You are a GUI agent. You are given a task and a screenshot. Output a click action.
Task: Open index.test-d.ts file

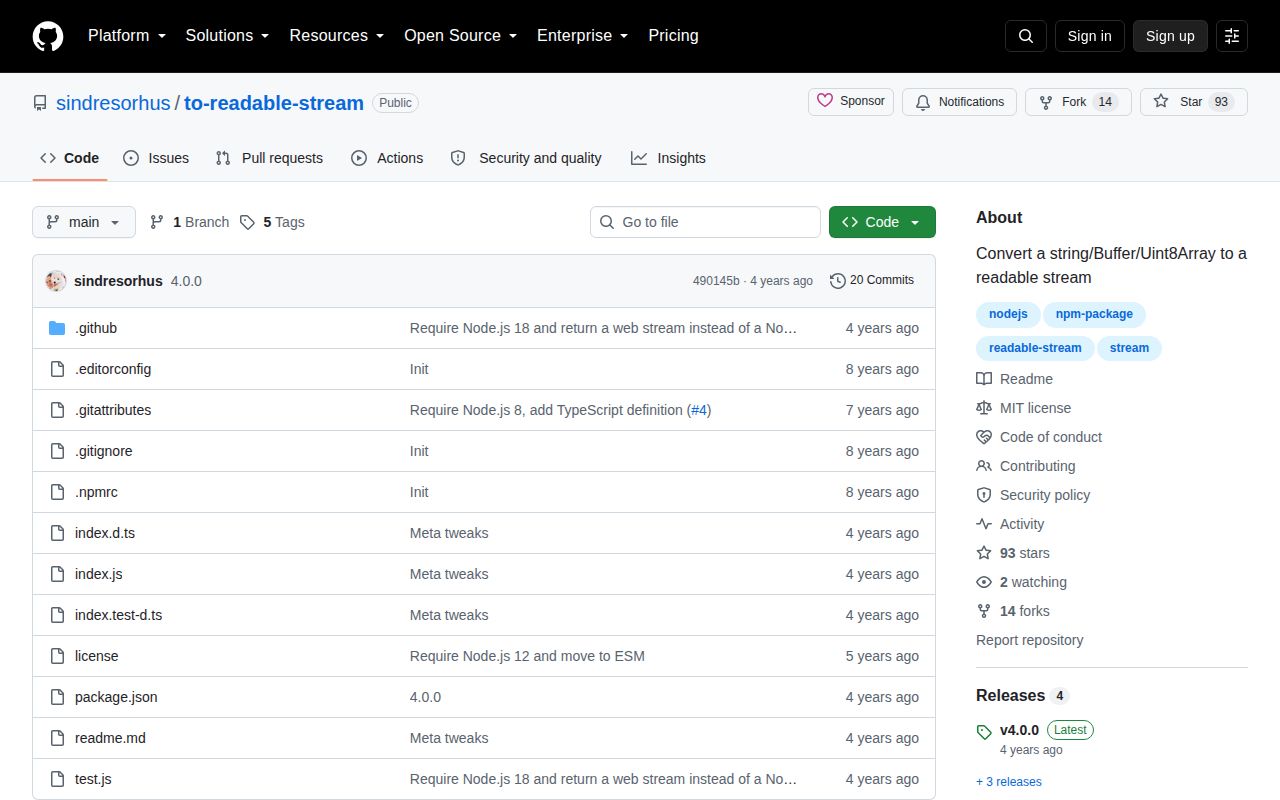tap(118, 615)
